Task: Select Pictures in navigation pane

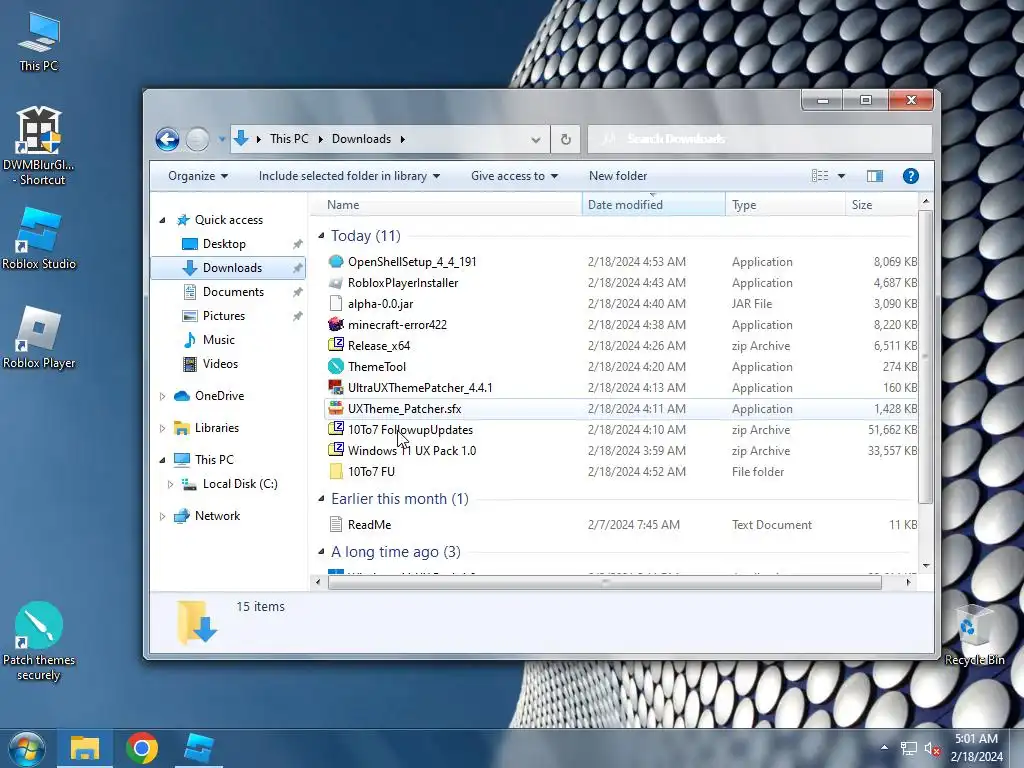Action: [x=224, y=316]
